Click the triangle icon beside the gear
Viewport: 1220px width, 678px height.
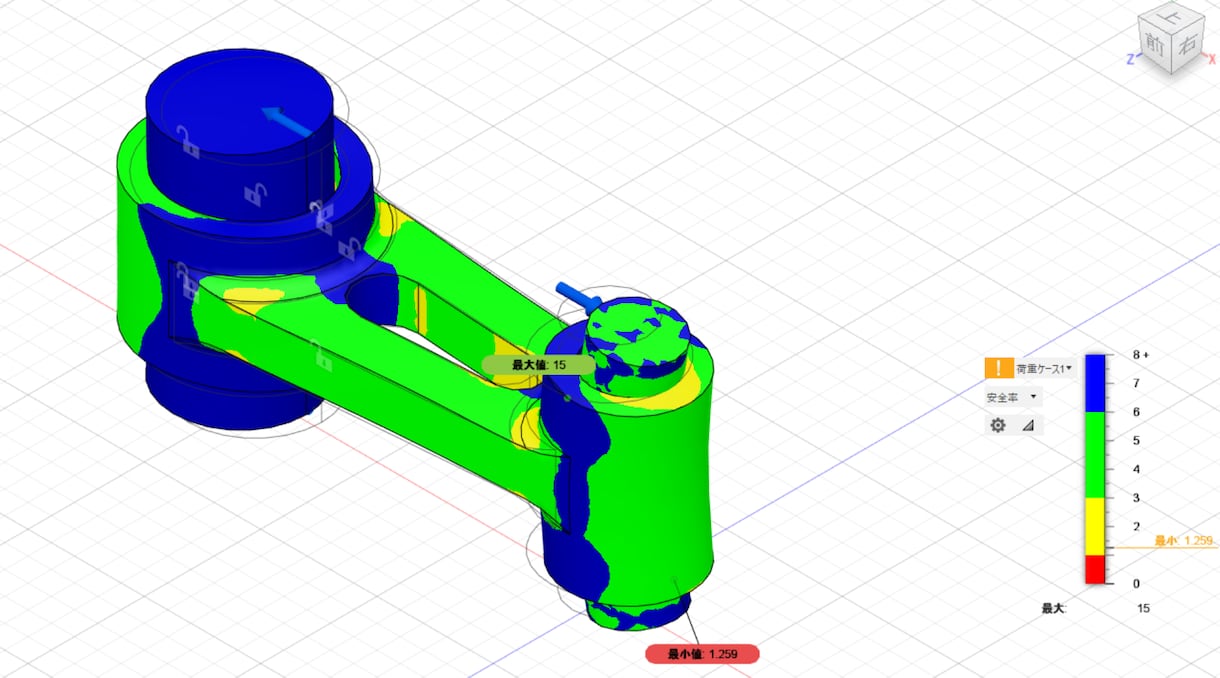pos(1027,426)
